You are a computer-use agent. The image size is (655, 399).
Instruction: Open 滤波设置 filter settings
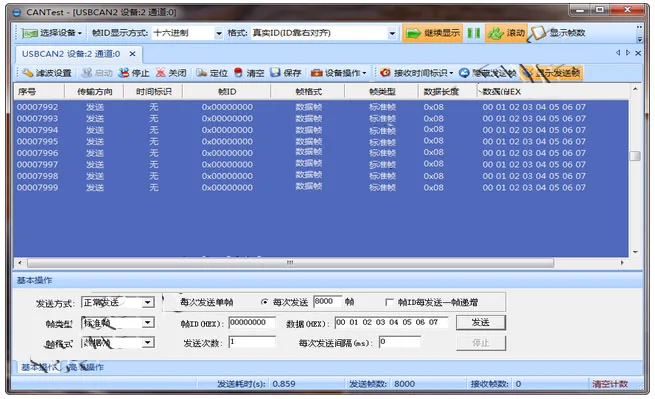pyautogui.click(x=47, y=73)
